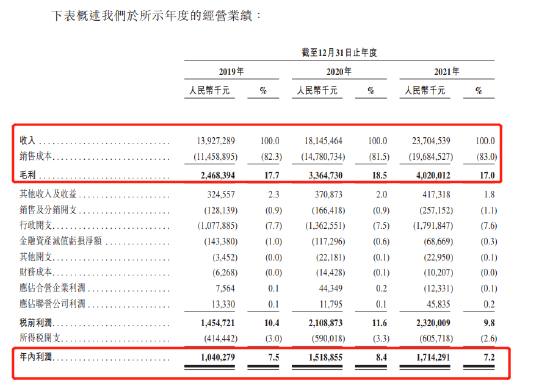Click the 2021 gross profit 4,020,012
The height and width of the screenshot is (383, 550).
click(433, 175)
